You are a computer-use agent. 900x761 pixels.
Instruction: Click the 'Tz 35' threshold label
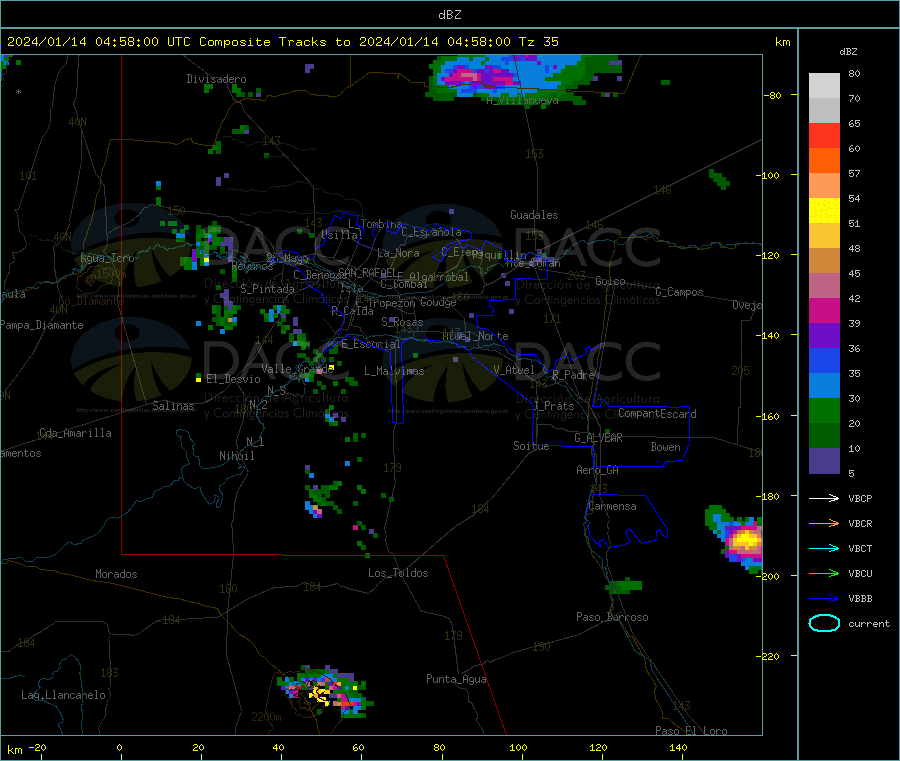click(x=538, y=42)
